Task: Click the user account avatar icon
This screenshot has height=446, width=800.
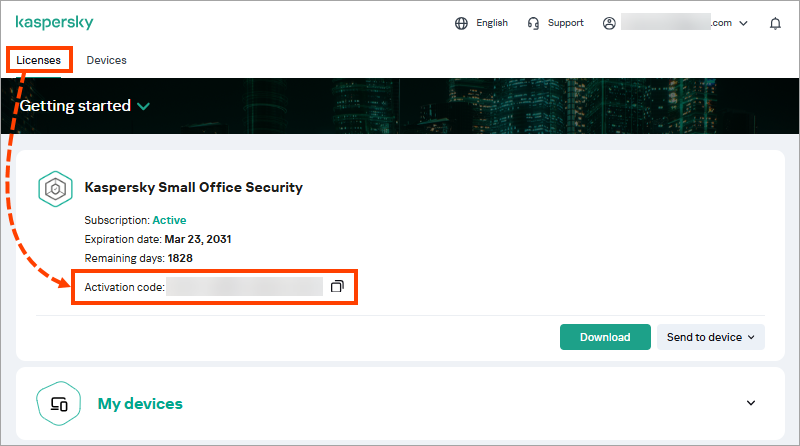Action: pos(609,23)
